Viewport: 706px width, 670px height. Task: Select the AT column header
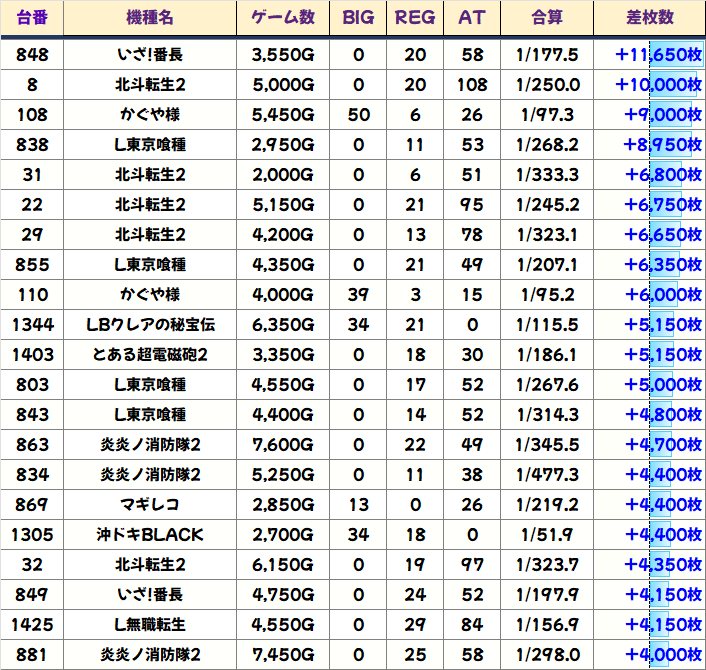[471, 18]
